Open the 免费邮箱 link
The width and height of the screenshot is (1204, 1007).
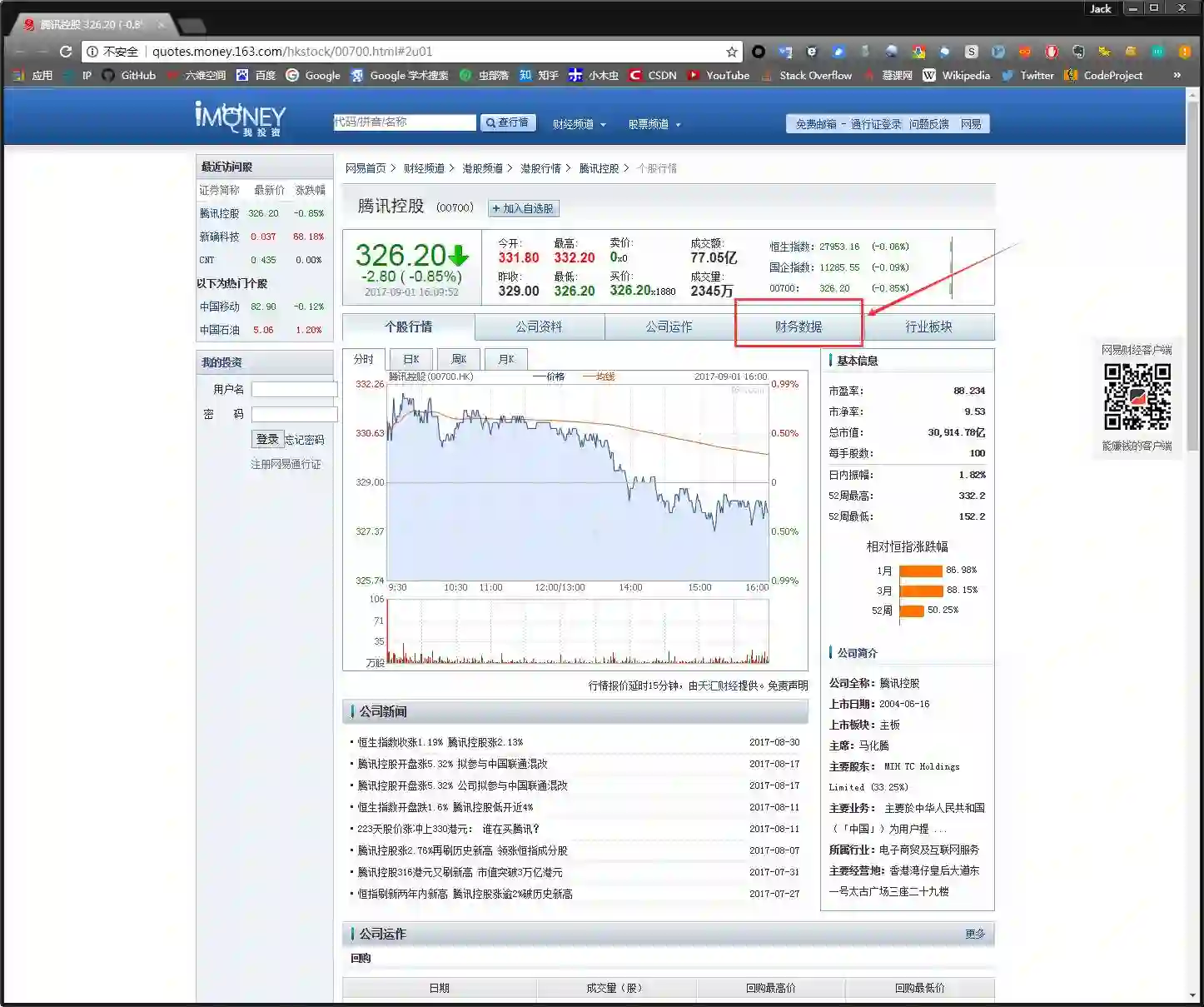tap(816, 124)
